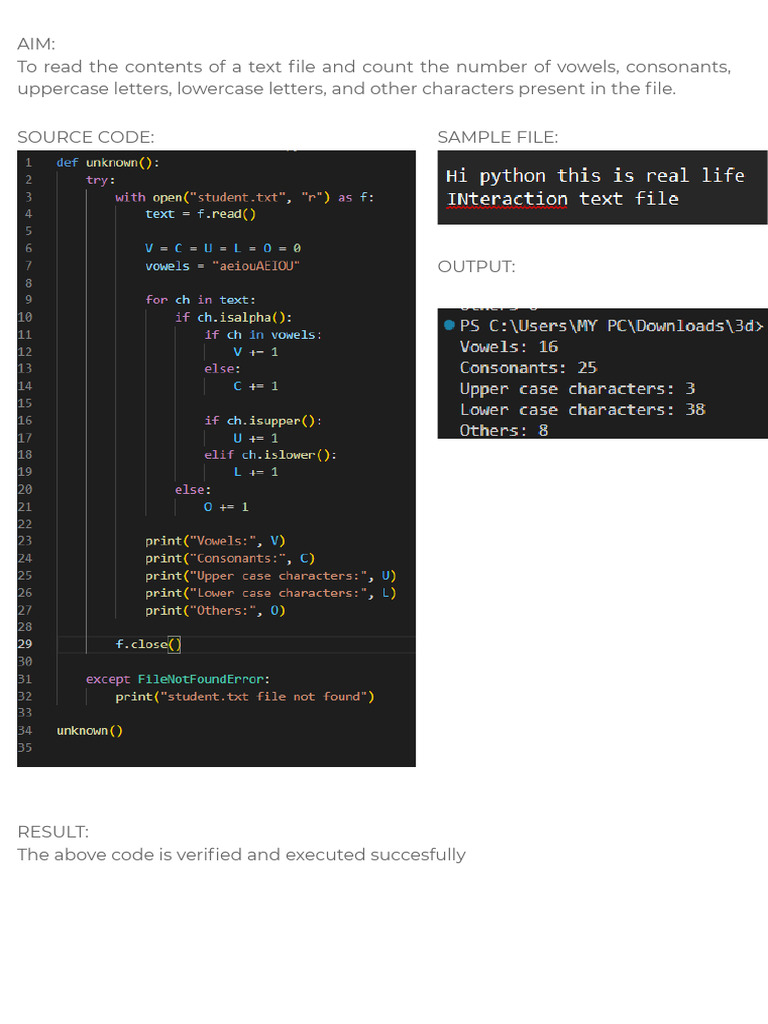Click print("Lower case characters:", L) line
This screenshot has width=768, height=1024.
pyautogui.click(x=271, y=593)
